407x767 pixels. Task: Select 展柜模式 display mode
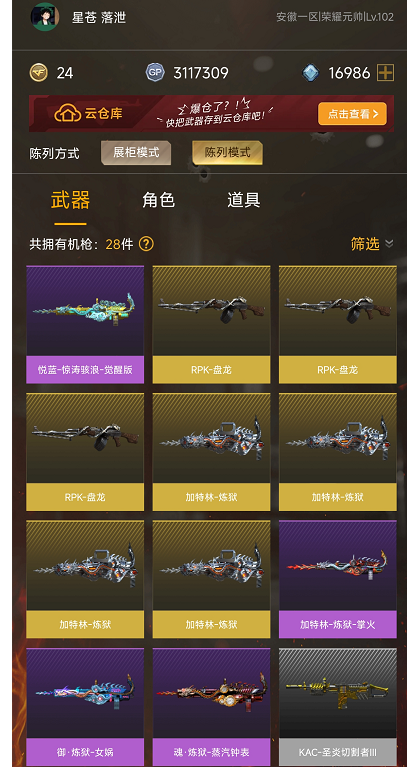click(136, 153)
